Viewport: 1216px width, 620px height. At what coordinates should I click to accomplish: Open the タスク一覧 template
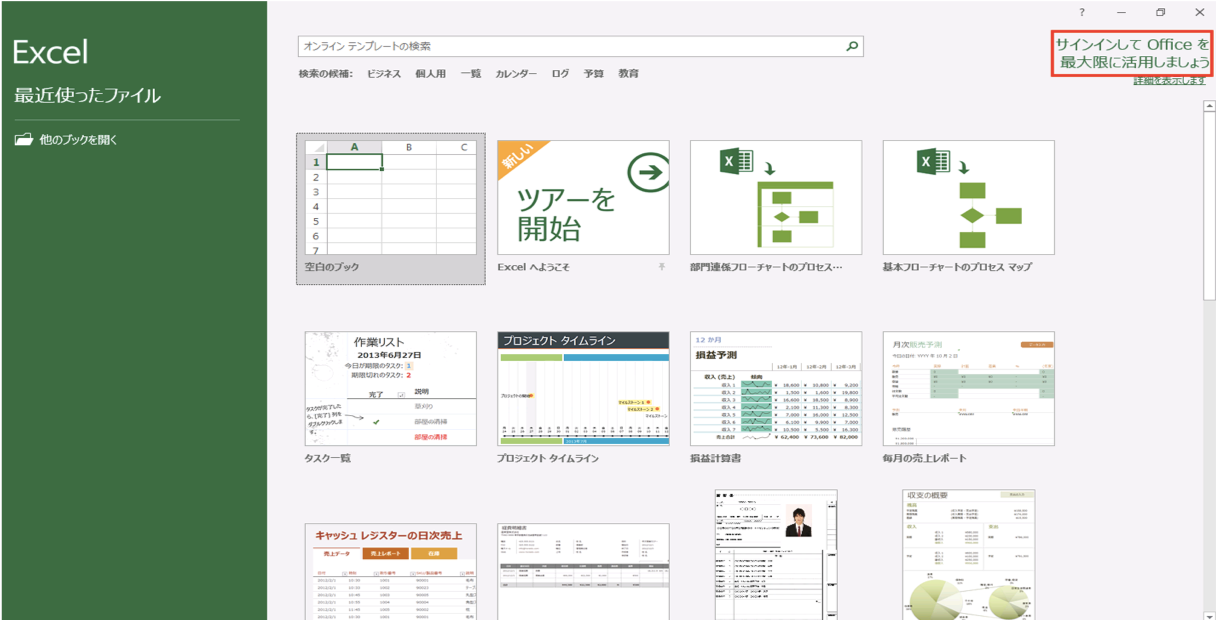[391, 389]
